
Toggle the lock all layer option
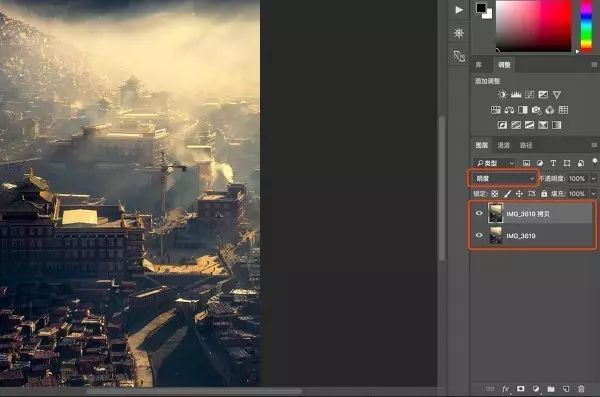click(x=544, y=194)
